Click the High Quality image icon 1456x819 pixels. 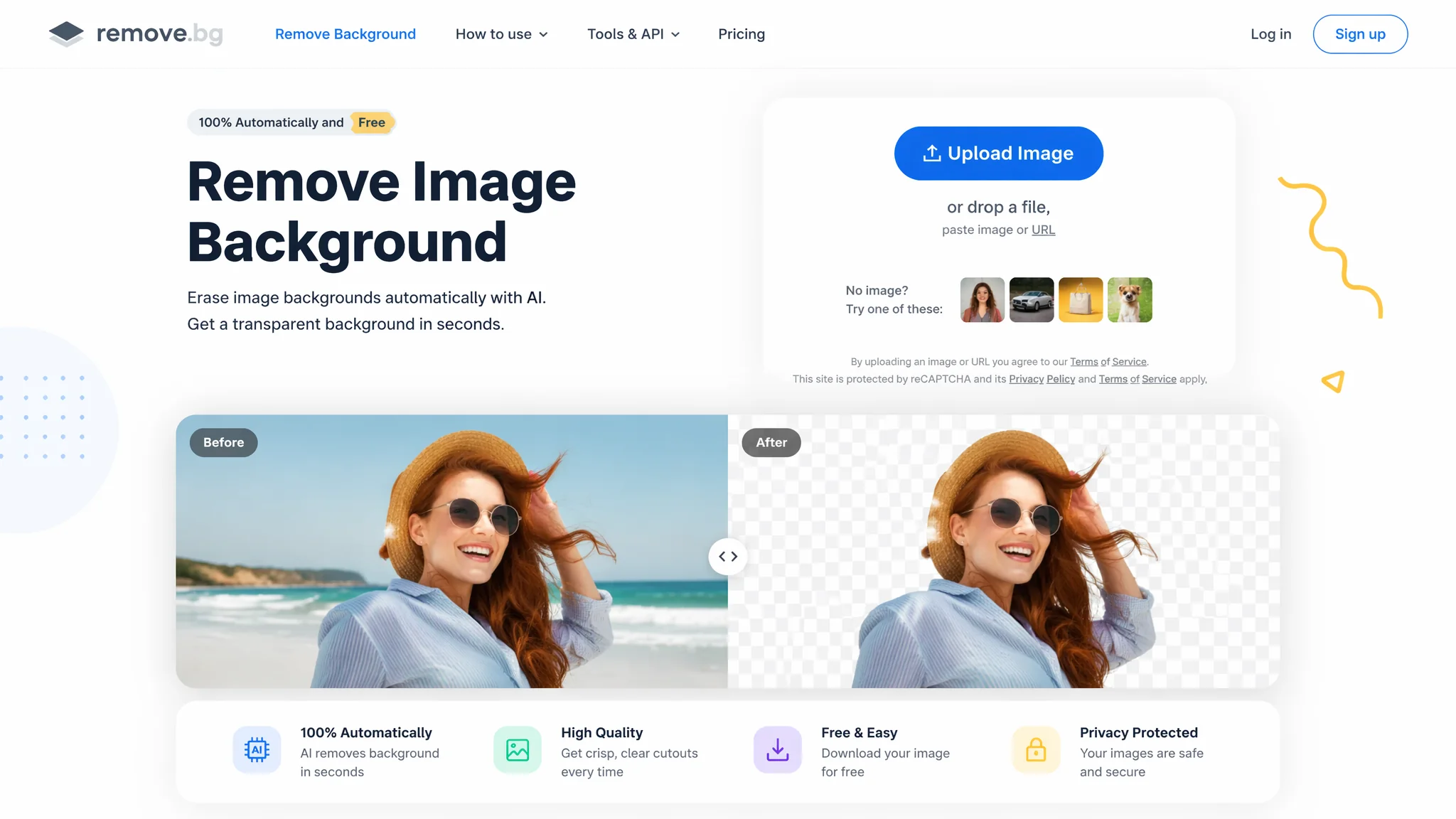(x=518, y=750)
